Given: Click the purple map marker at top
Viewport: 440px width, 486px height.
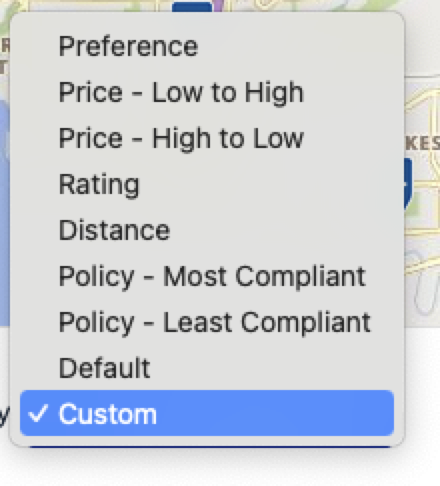Looking at the screenshot, I should click(217, 5).
